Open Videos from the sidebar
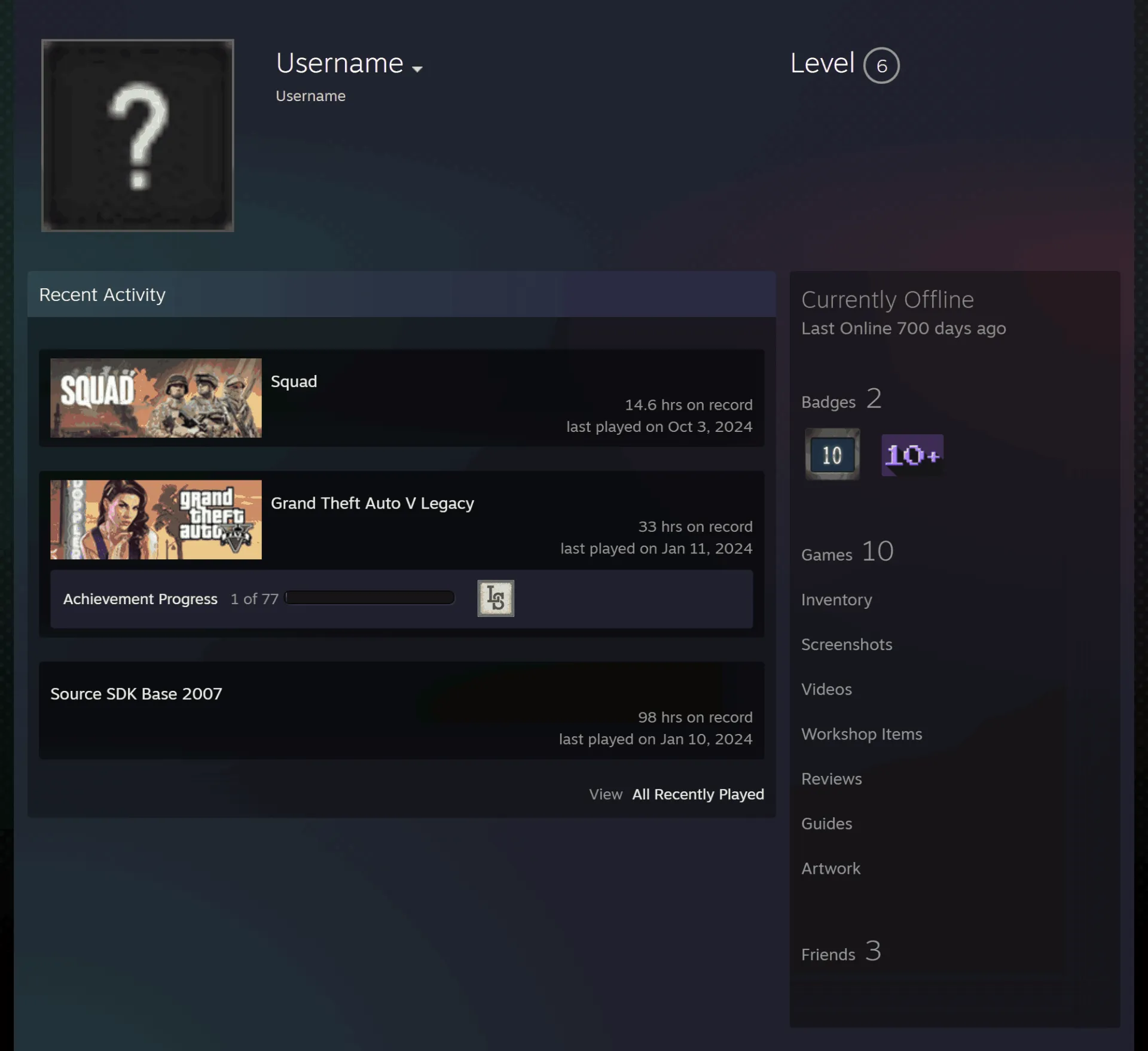Image resolution: width=1148 pixels, height=1051 pixels. [x=826, y=689]
